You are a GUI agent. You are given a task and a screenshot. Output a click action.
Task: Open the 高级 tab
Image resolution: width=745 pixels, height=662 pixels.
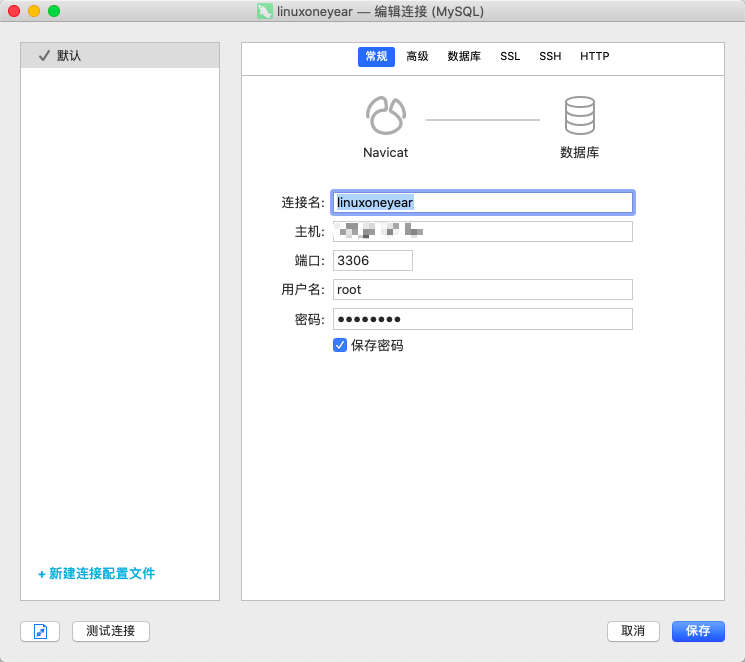click(417, 57)
